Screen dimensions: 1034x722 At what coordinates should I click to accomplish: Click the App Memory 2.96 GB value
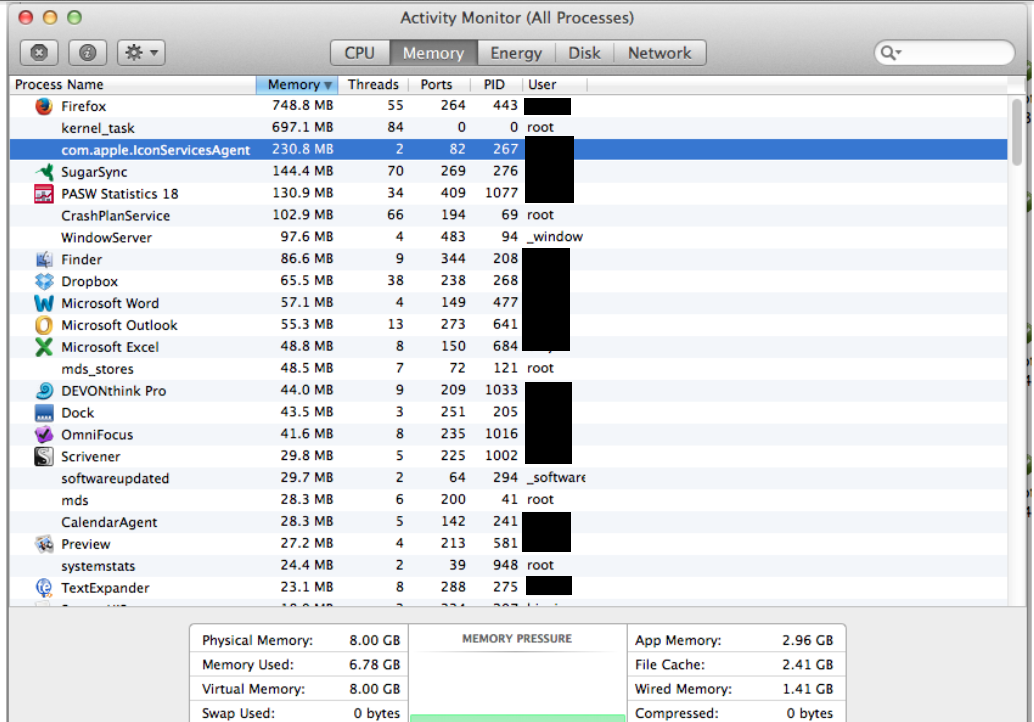point(808,640)
